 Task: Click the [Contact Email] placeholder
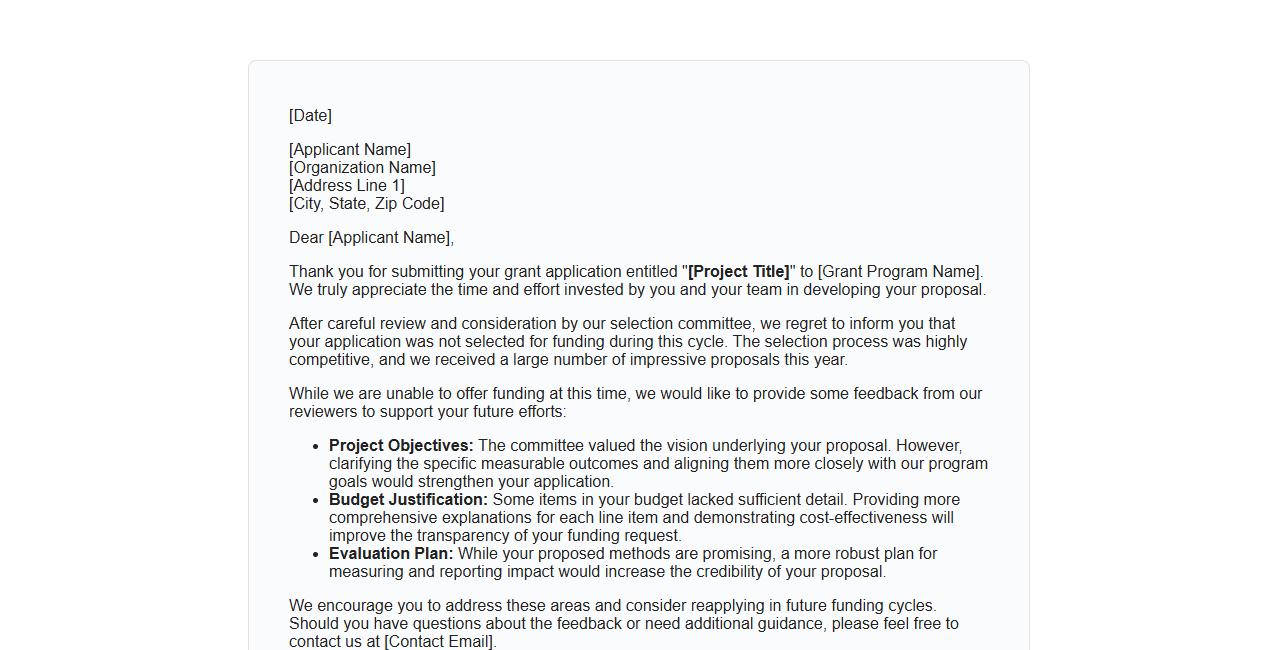[x=439, y=642]
